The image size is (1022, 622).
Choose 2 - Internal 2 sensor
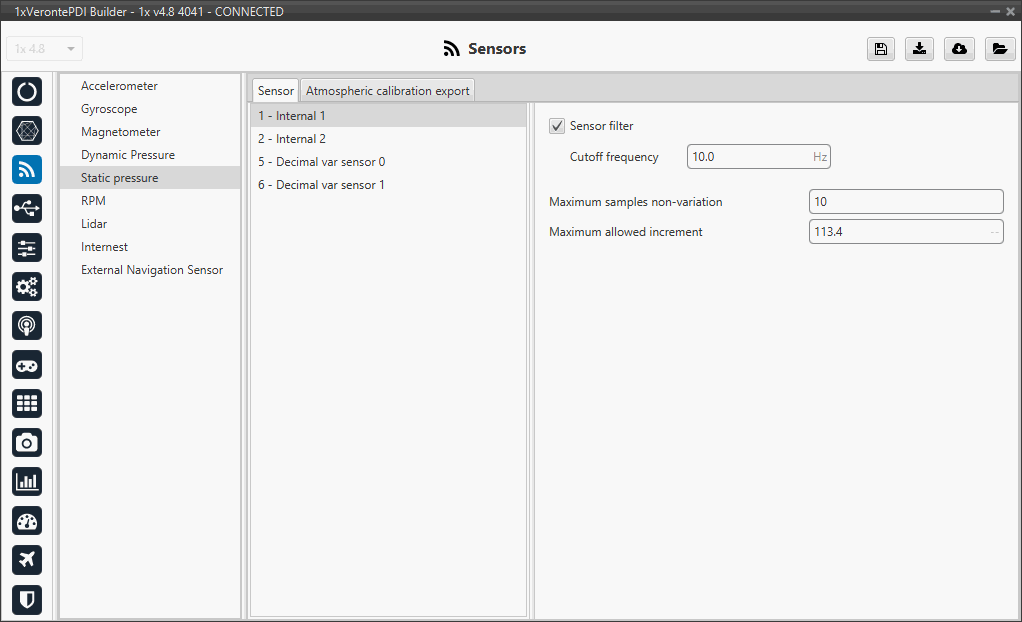coord(292,139)
